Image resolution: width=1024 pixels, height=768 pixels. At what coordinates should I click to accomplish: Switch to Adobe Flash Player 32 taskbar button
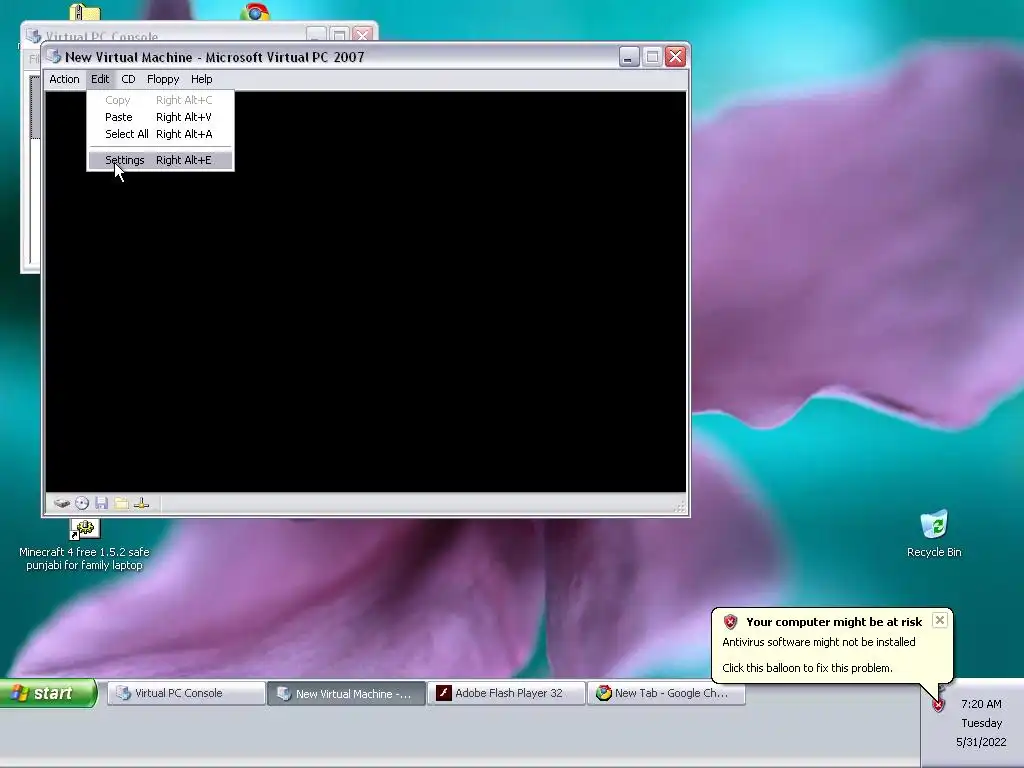click(506, 693)
